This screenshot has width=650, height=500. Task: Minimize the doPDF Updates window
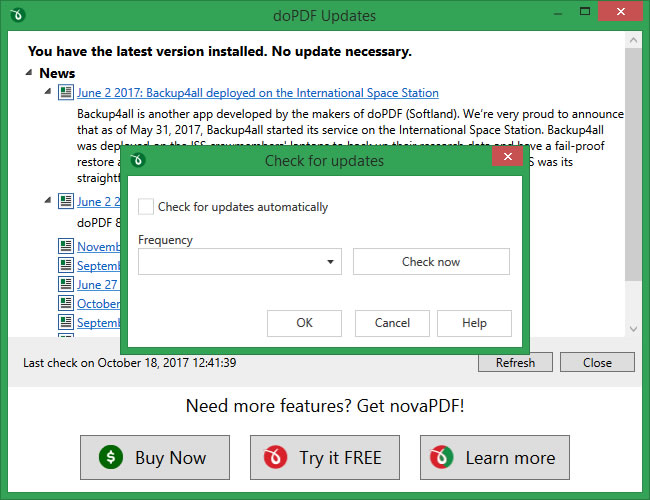click(558, 12)
